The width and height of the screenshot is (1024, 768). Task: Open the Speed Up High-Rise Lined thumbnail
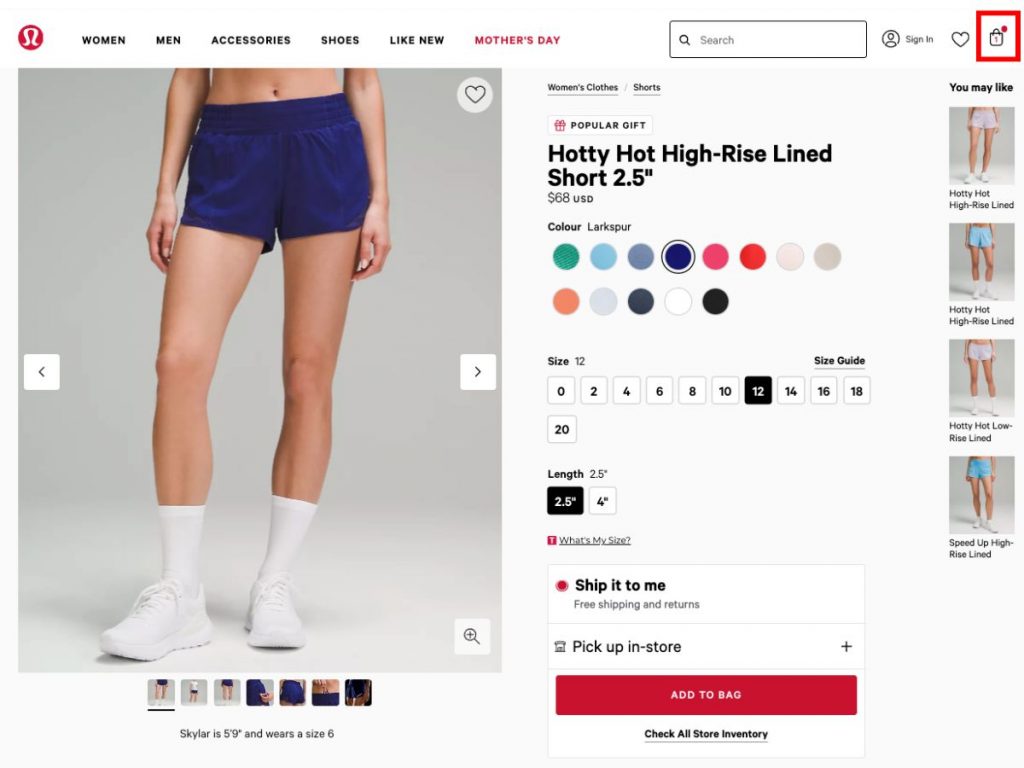[x=982, y=507]
